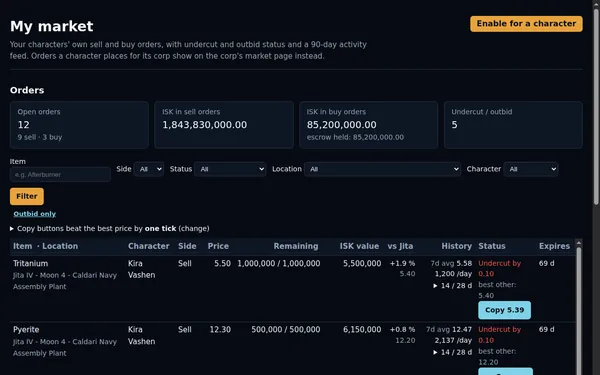Click the ISK in buy orders card
This screenshot has height=375, width=600.
368,125
